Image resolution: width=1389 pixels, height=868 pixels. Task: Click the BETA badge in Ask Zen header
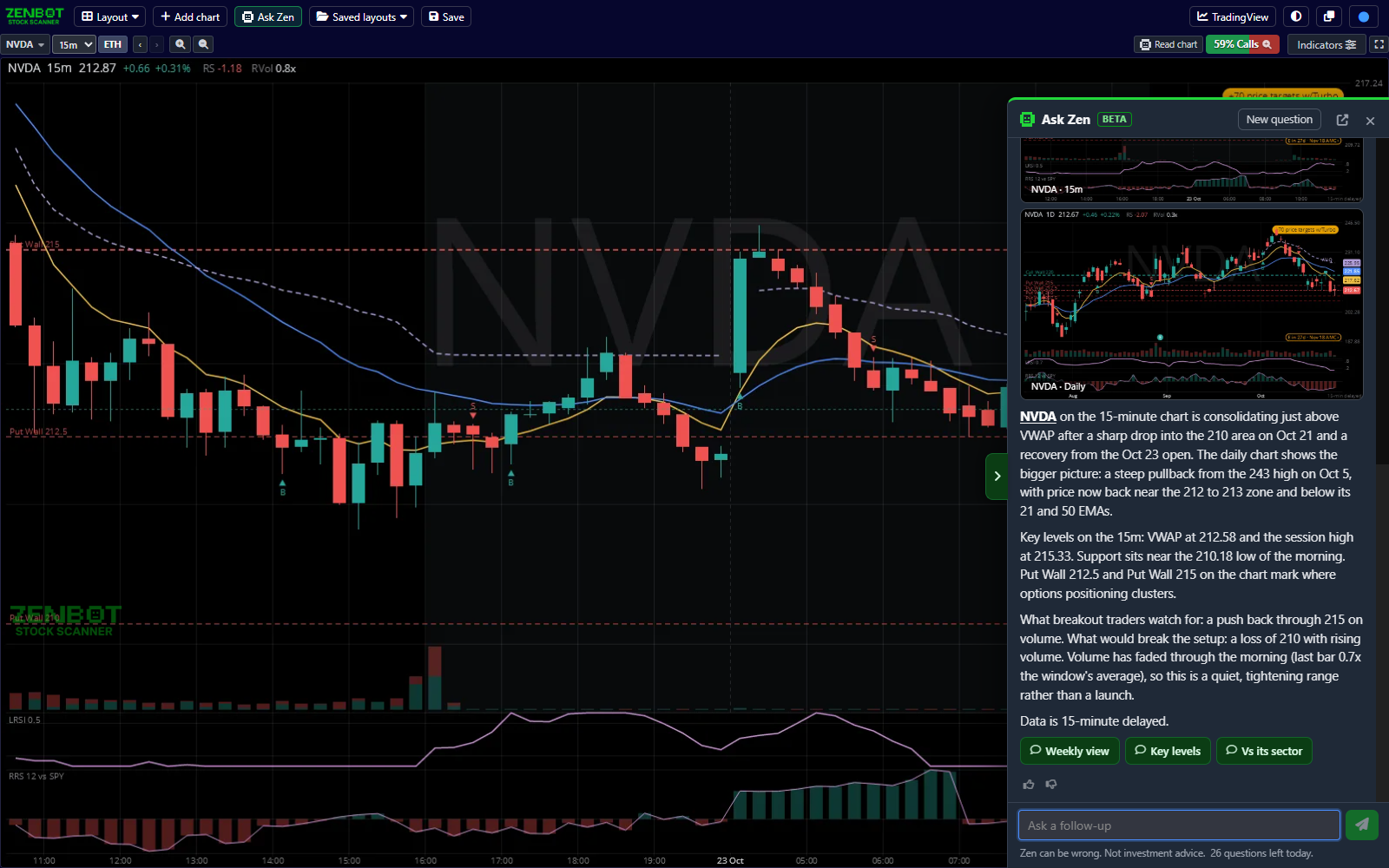coord(1115,120)
